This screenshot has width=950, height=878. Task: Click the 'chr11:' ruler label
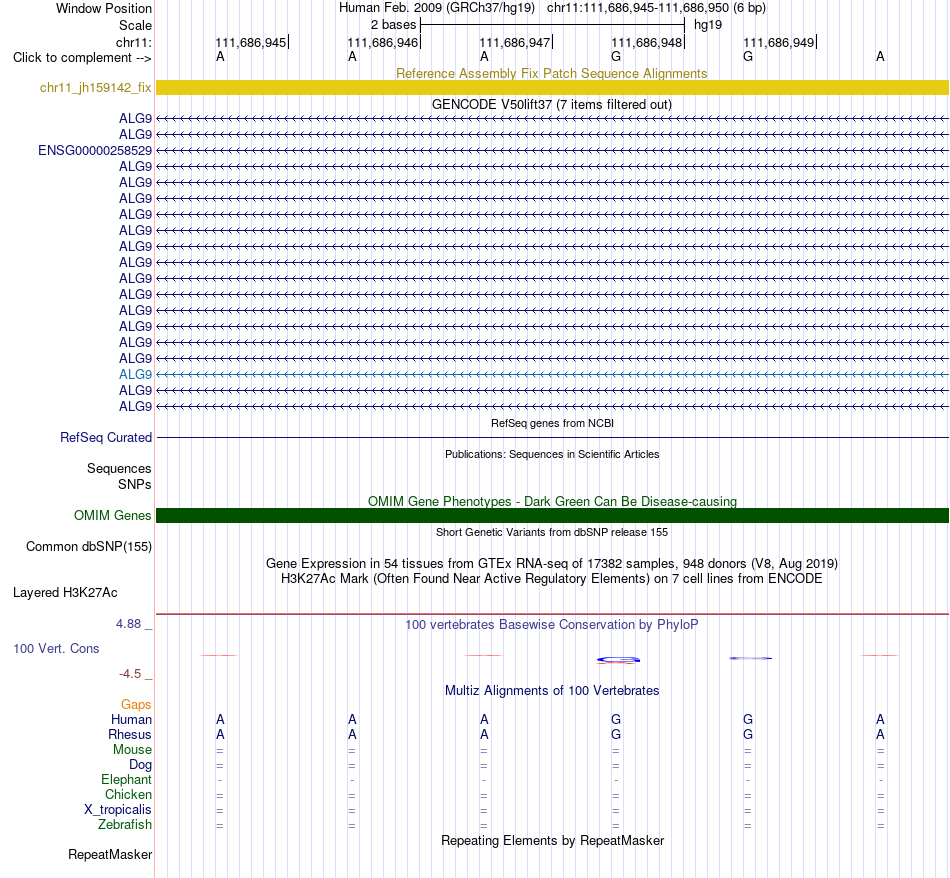click(x=133, y=42)
